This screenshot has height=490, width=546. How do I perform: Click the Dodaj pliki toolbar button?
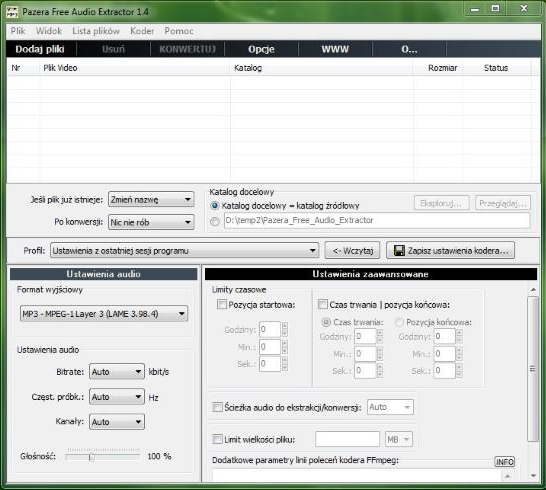pos(40,49)
